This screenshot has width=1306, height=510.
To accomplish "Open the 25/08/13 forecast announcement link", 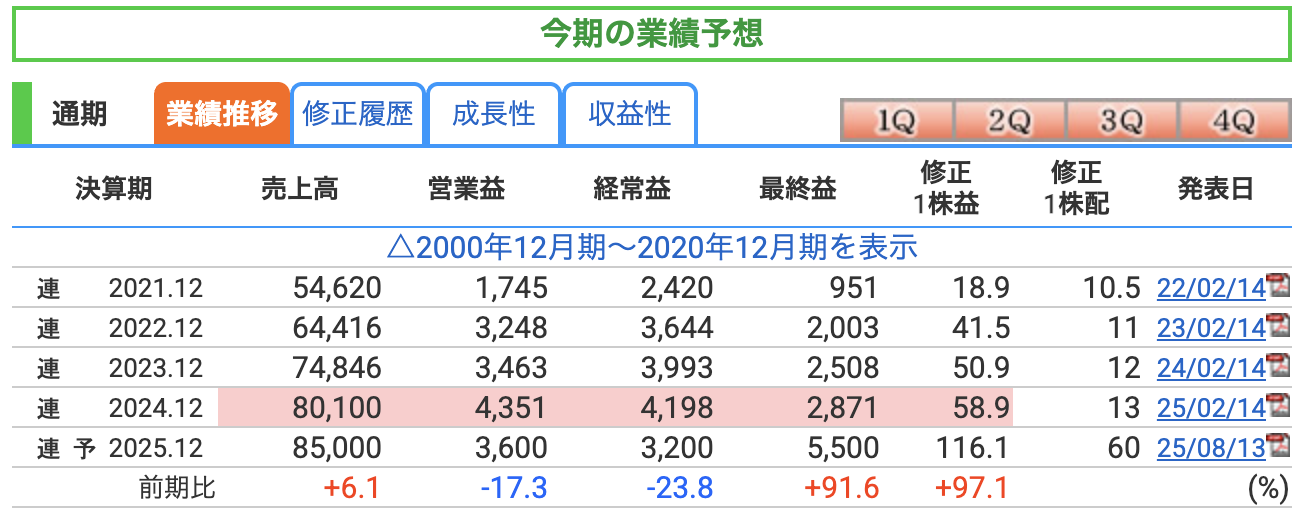I will (1211, 448).
